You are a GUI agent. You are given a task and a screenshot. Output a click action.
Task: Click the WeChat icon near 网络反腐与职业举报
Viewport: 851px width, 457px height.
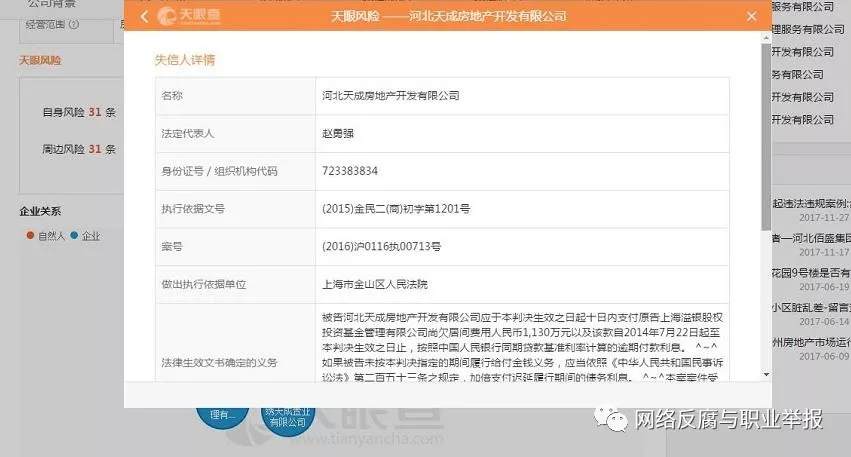[x=610, y=418]
